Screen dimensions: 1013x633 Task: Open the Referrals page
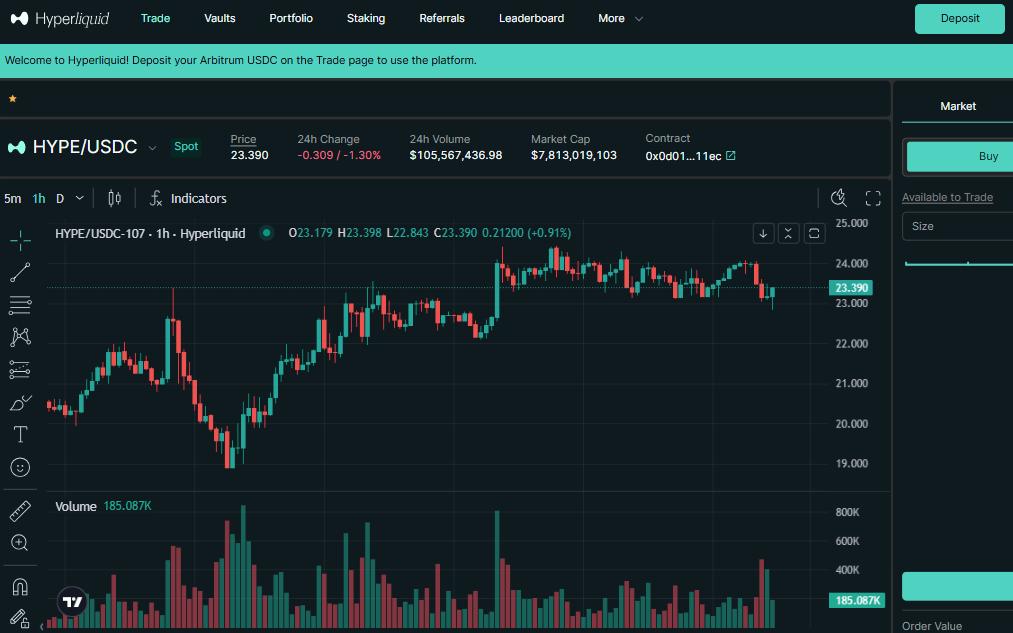(x=442, y=18)
